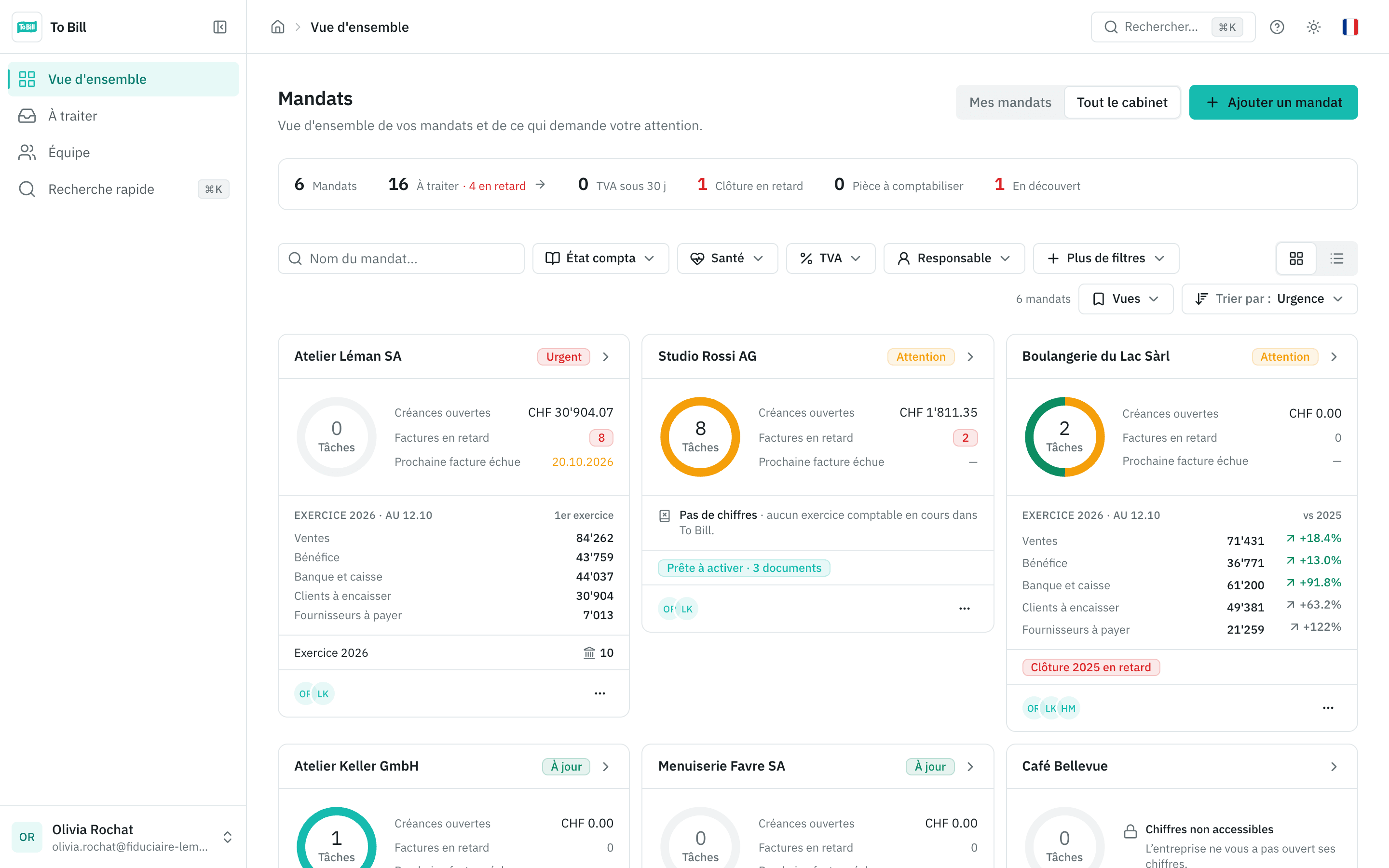1389x868 pixels.
Task: Click Clôture 2025 en retard badge
Action: click(x=1090, y=667)
